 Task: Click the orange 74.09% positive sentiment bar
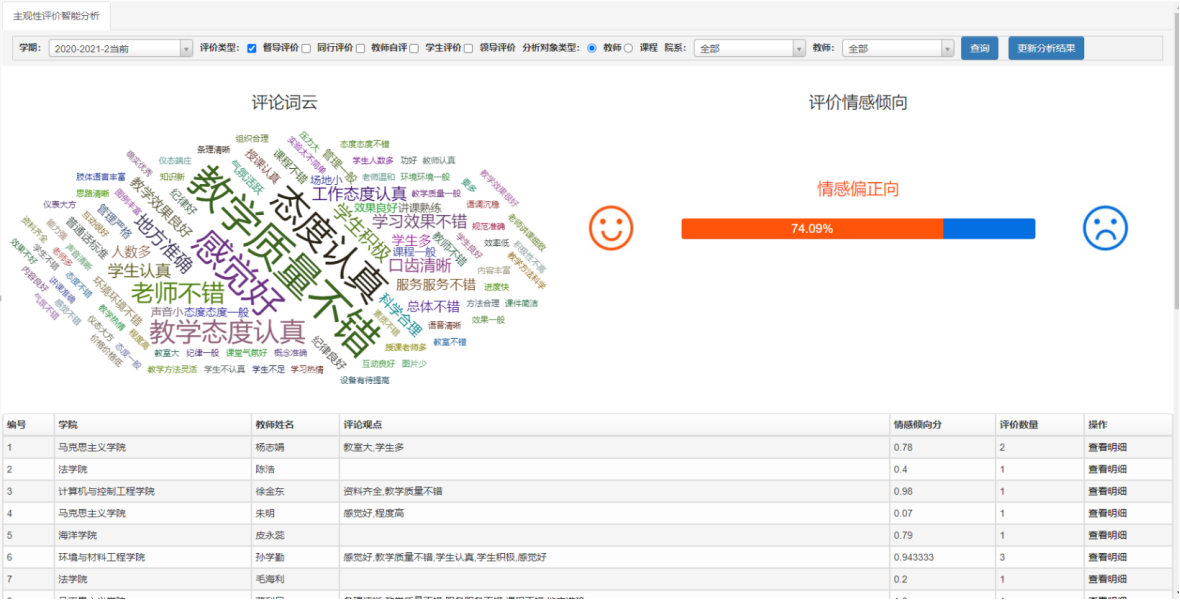(812, 229)
